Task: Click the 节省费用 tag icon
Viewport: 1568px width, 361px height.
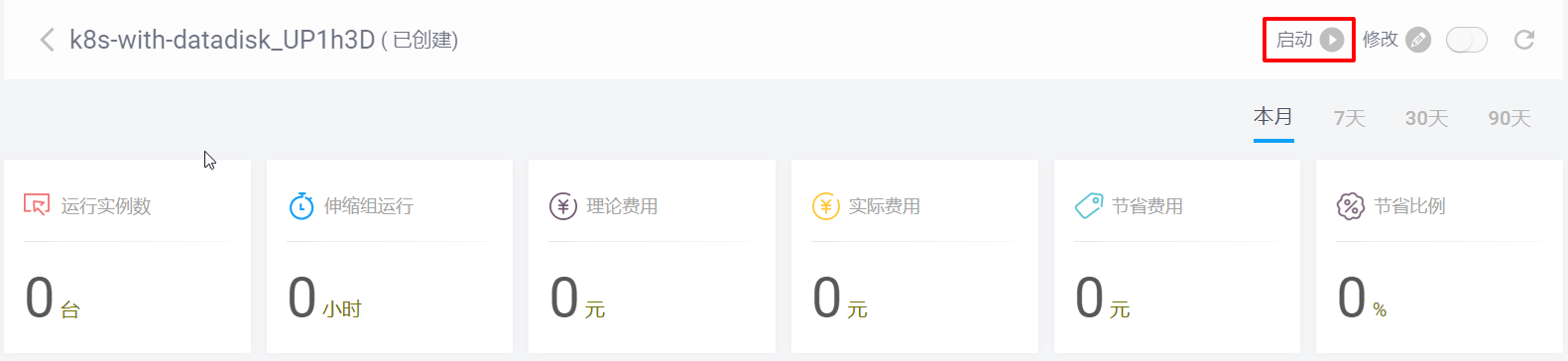Action: coord(1089,206)
